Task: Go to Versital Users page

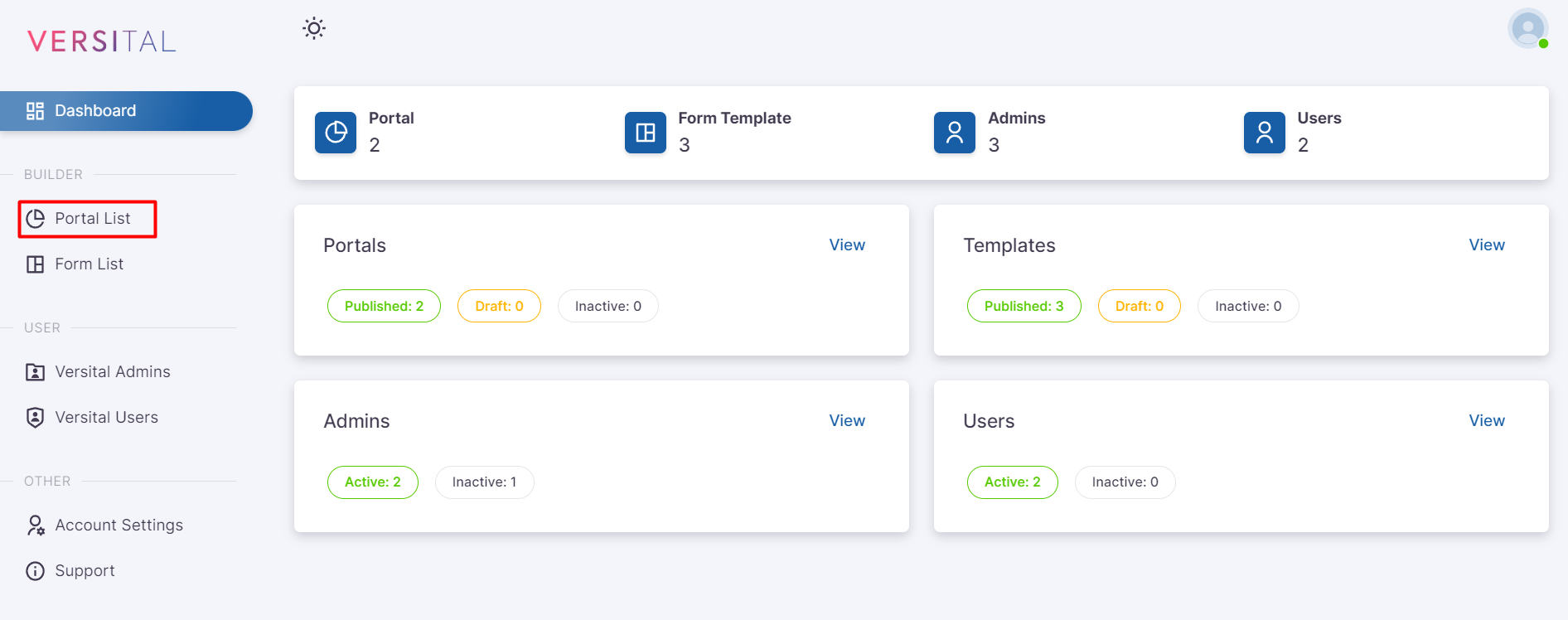Action: click(106, 418)
